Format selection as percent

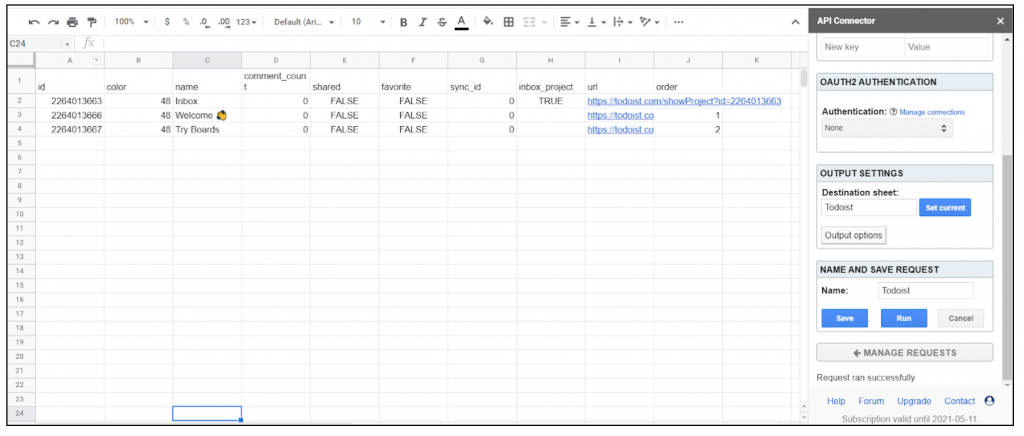[x=186, y=22]
